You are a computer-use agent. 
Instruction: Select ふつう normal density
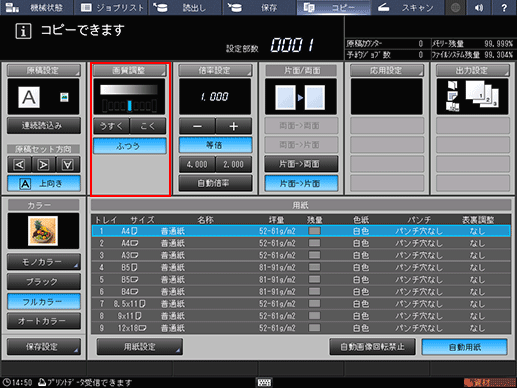click(x=129, y=146)
